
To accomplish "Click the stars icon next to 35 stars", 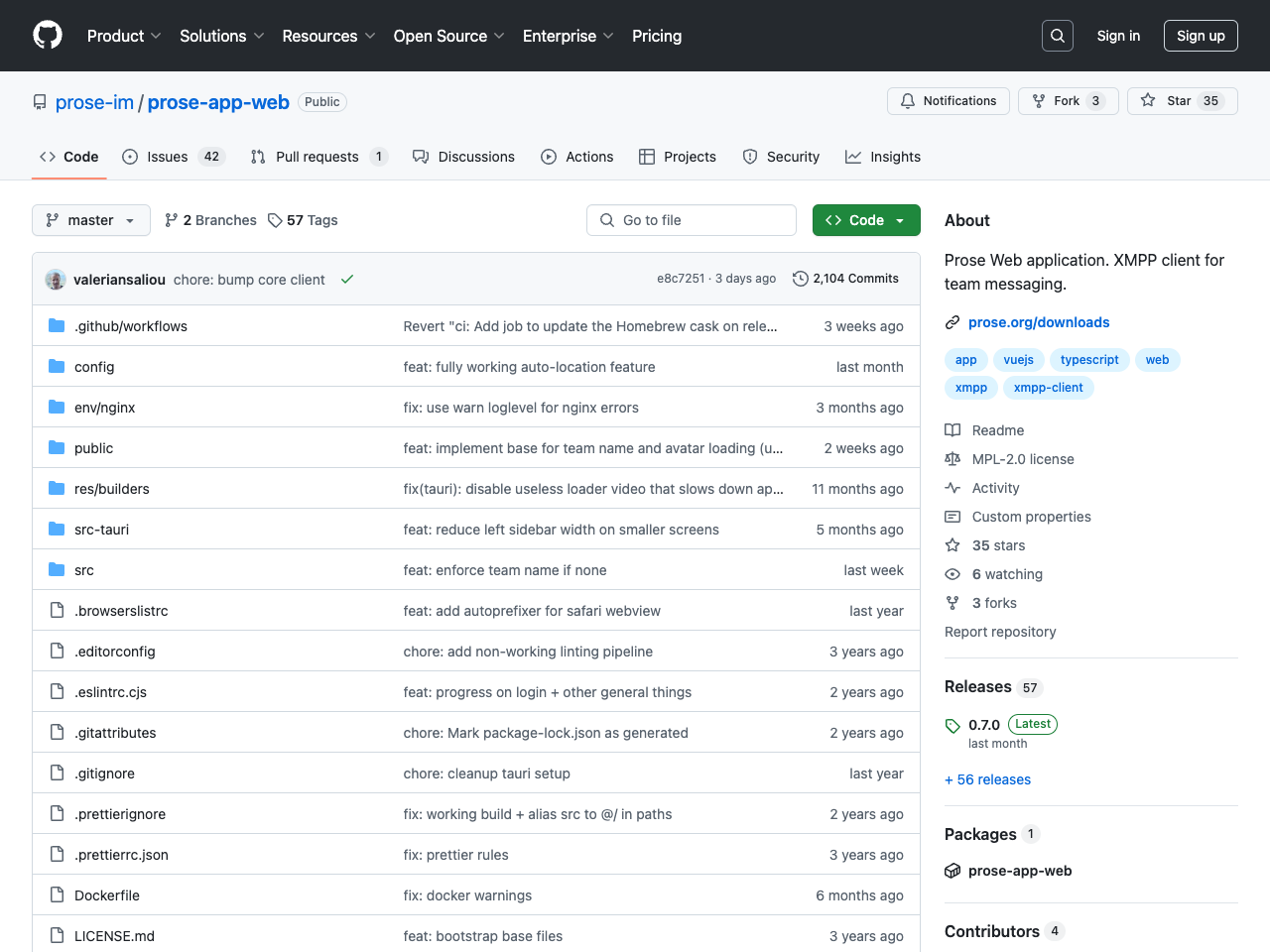I will [x=952, y=545].
